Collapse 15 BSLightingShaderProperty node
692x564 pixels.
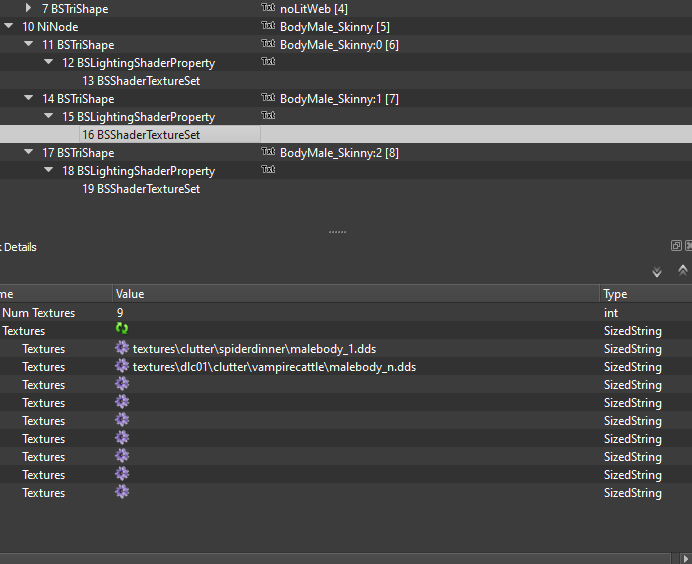click(49, 116)
